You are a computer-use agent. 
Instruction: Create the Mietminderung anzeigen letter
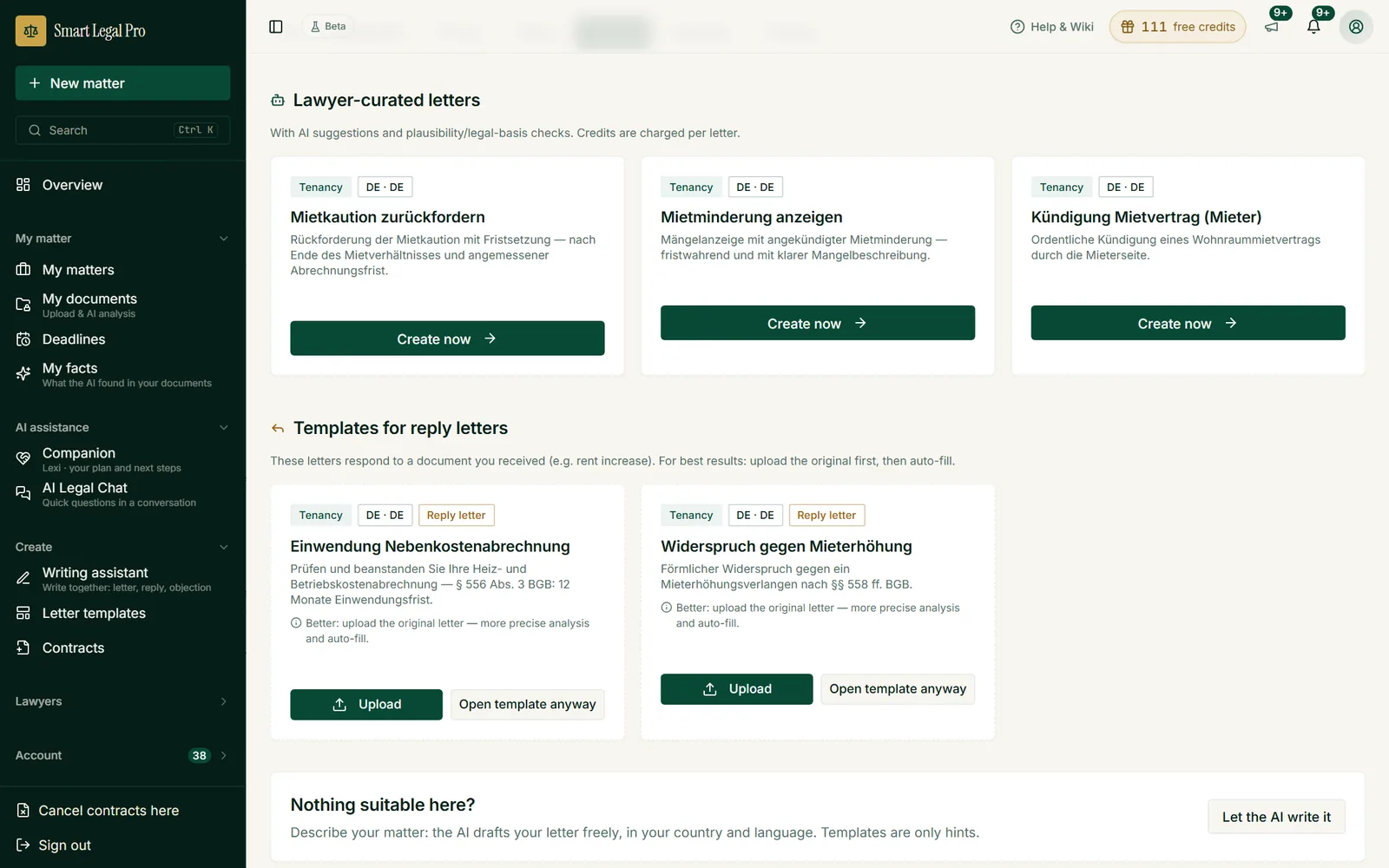[818, 323]
